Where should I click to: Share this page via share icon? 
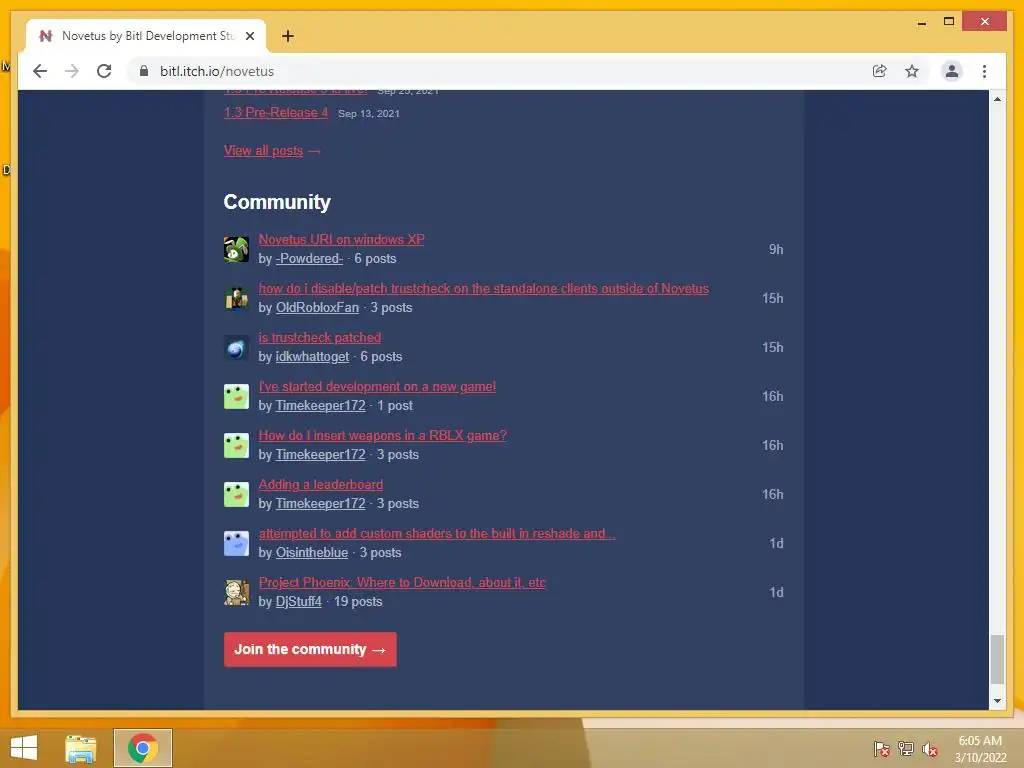880,71
